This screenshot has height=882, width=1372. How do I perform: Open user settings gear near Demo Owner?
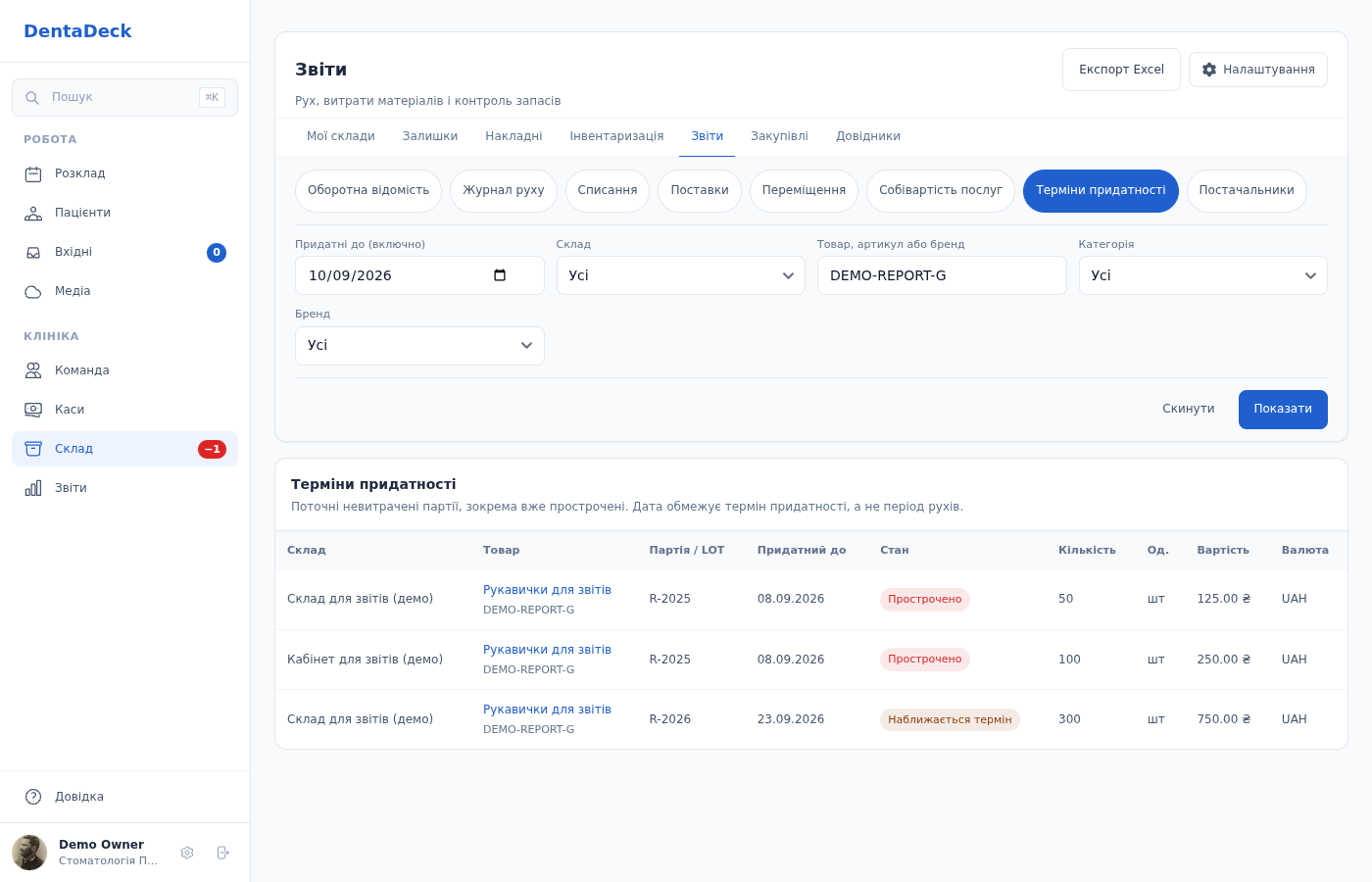[x=187, y=853]
